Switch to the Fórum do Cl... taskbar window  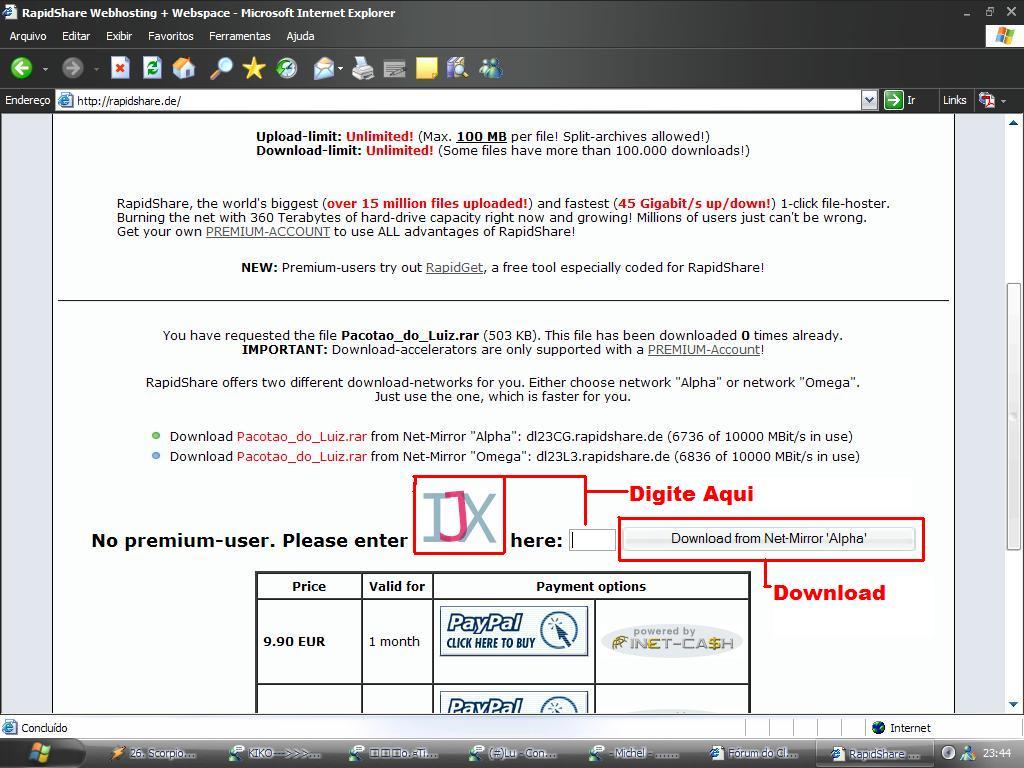(x=753, y=753)
